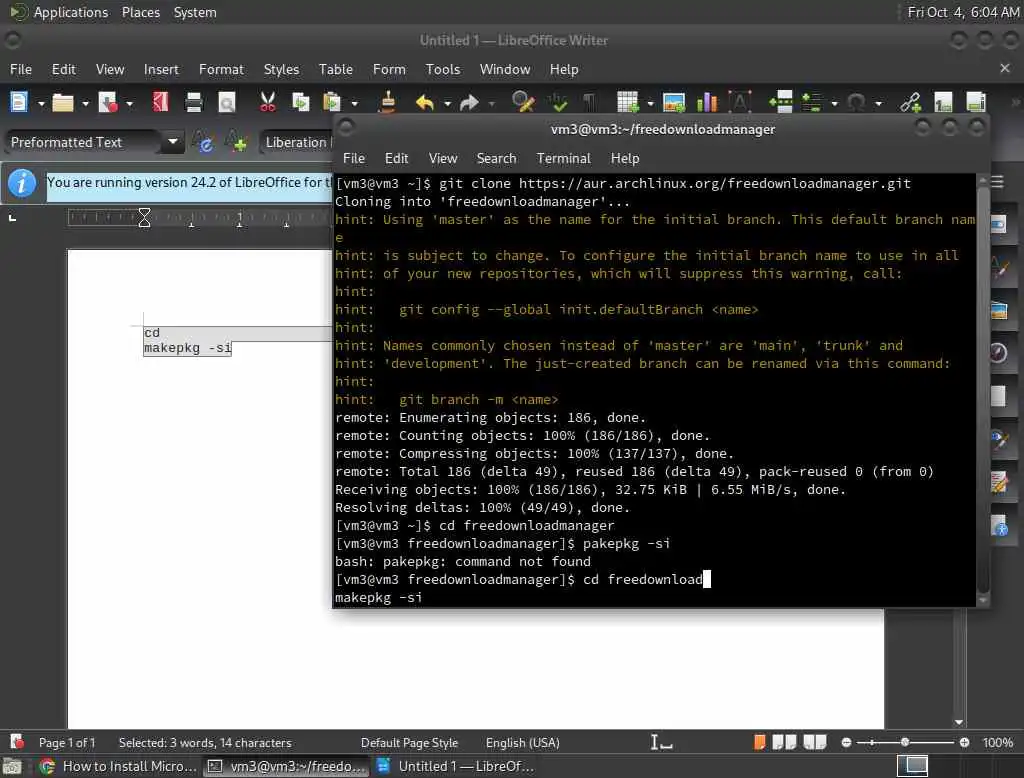Expand the Undo history dropdown arrow

447,103
